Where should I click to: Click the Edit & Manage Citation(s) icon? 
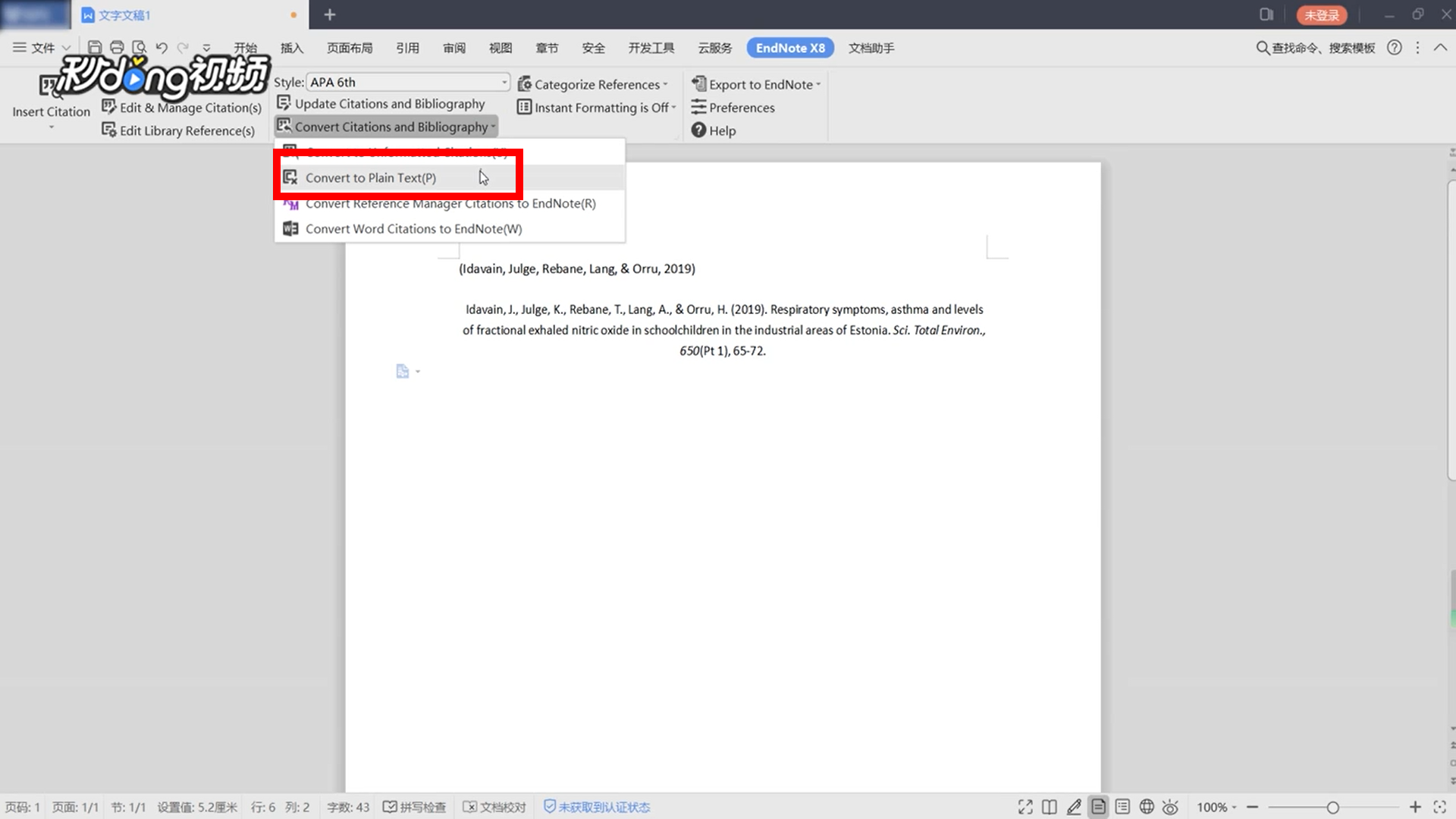point(108,107)
